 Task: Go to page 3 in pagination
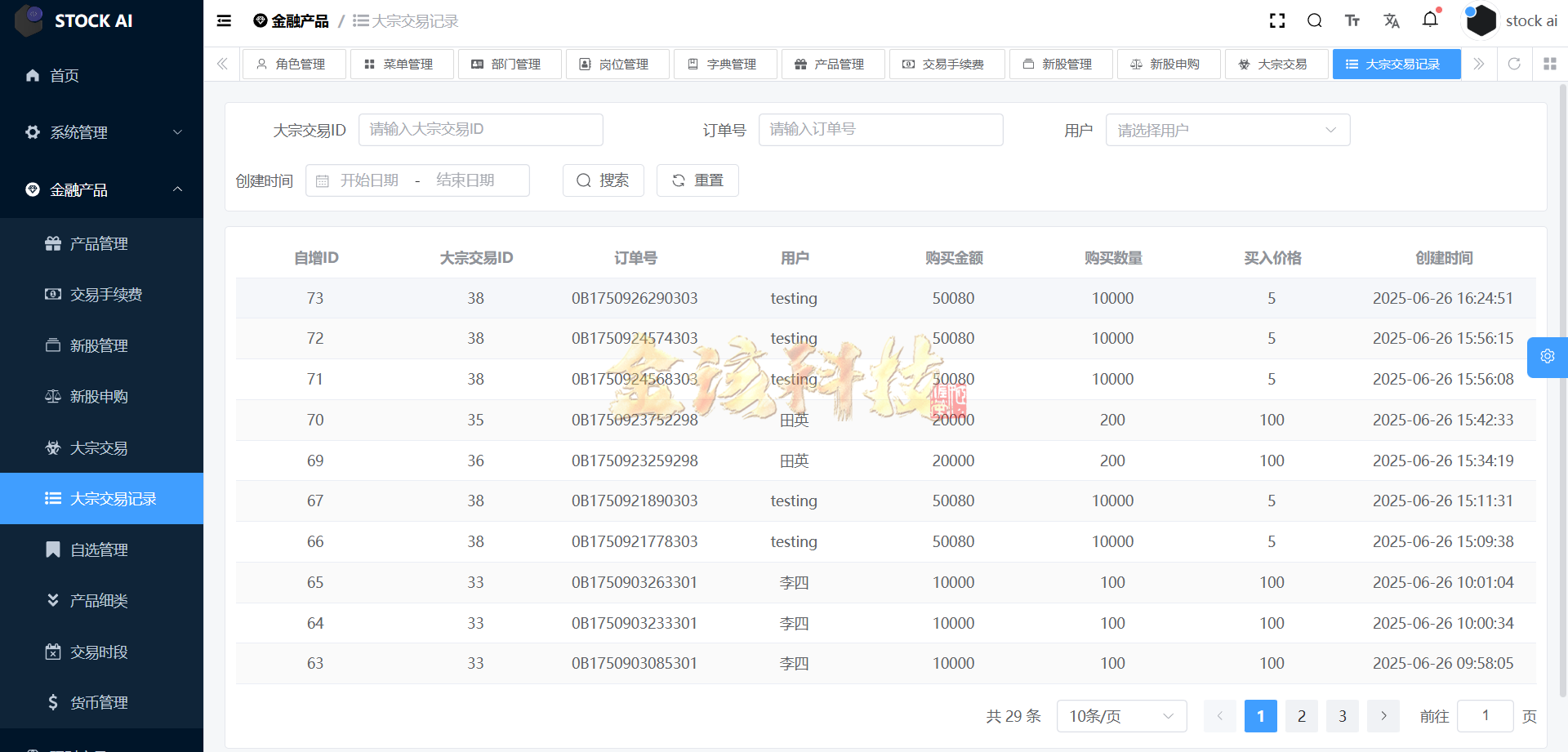pyautogui.click(x=1342, y=716)
